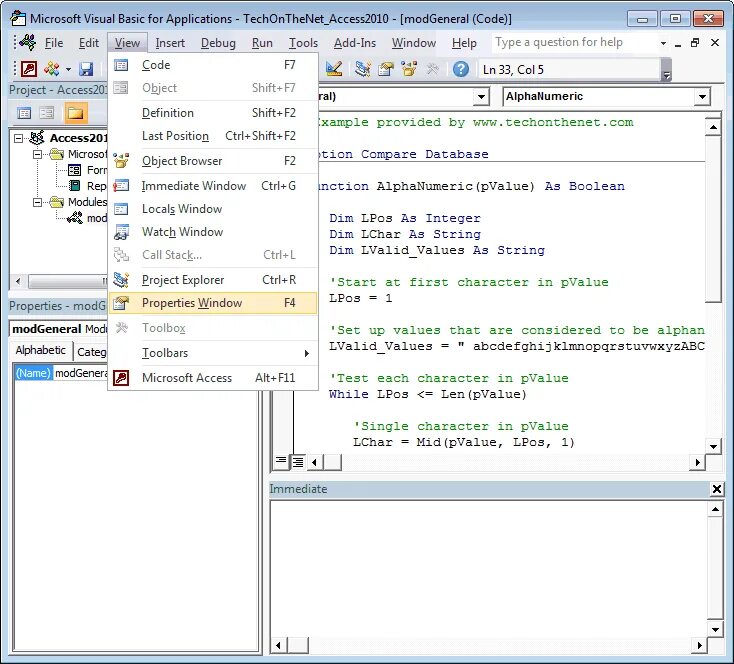Select Immediate Window menu entry
The height and width of the screenshot is (664, 734).
[213, 186]
